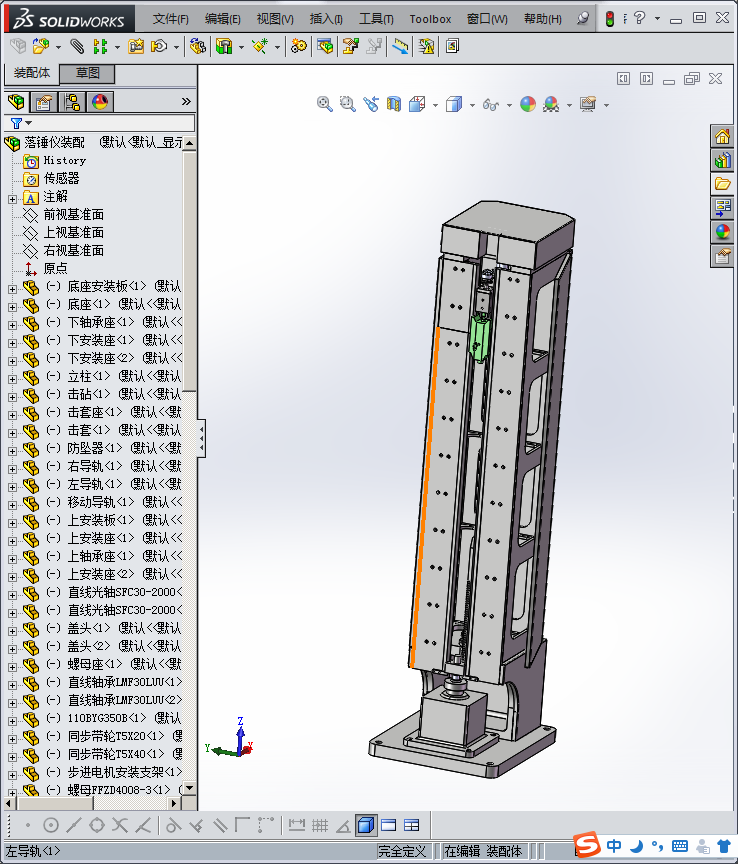Click the green highlighted part in the model
The height and width of the screenshot is (864, 738).
point(479,338)
